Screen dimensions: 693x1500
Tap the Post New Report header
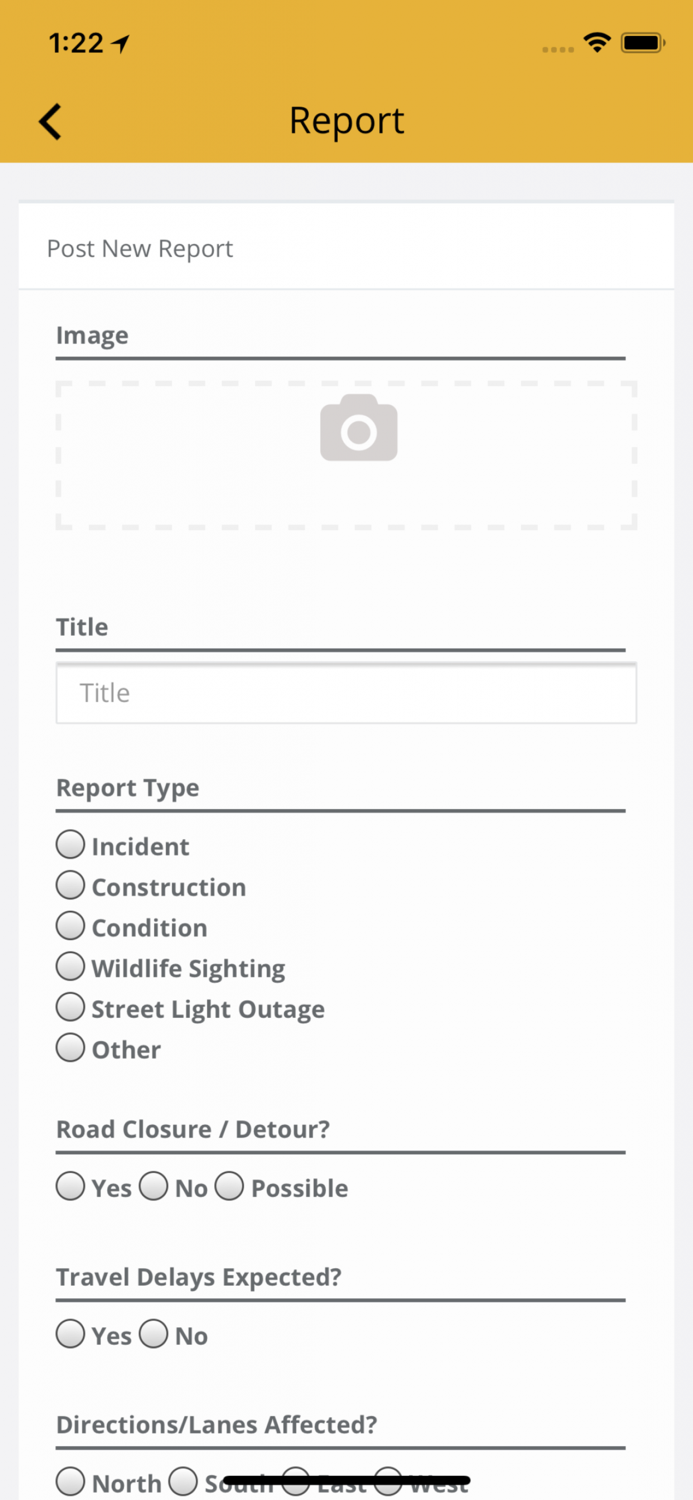(140, 249)
